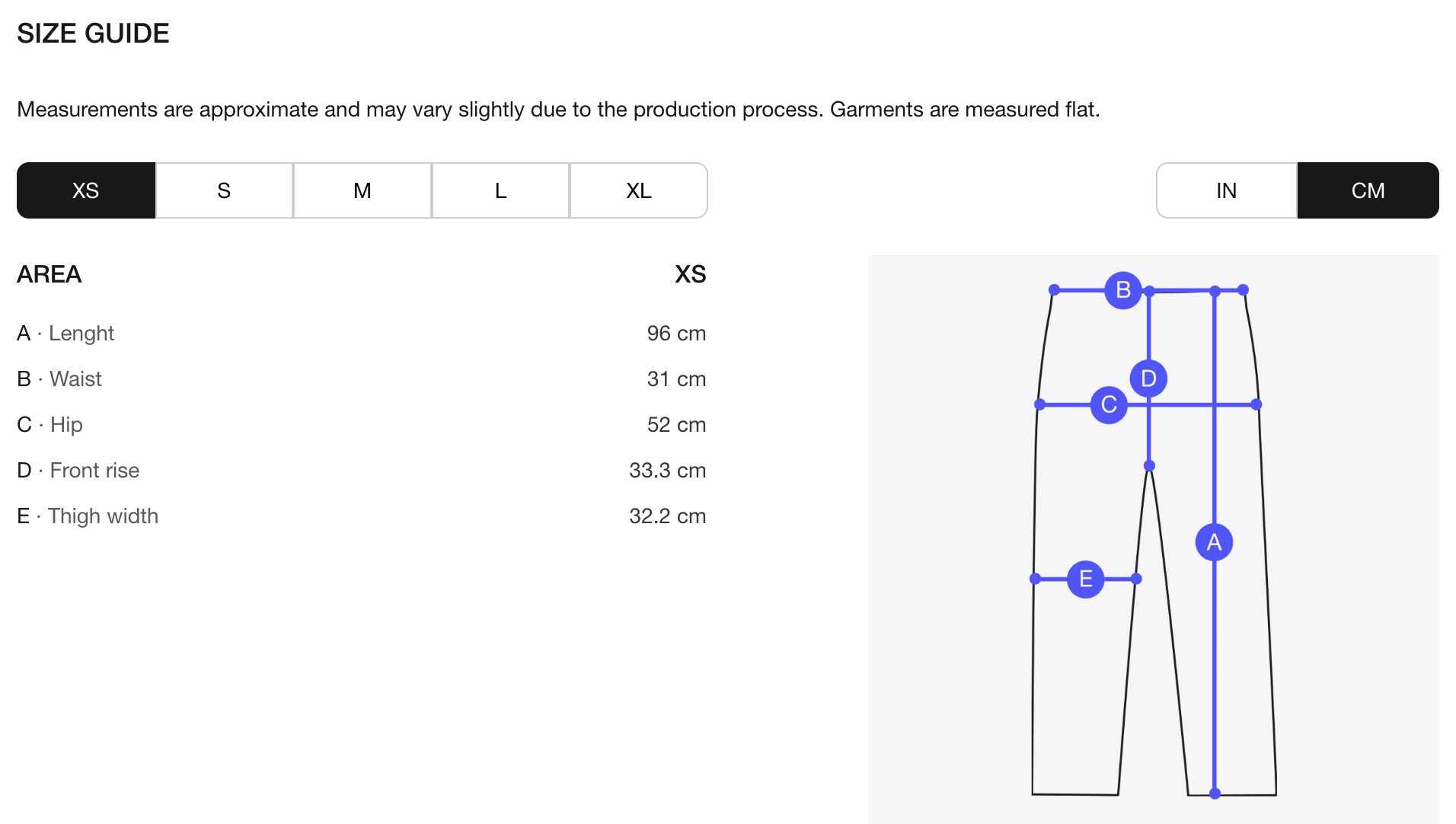Image resolution: width=1456 pixels, height=824 pixels.
Task: Click the A · Lenght row label
Action: (x=66, y=334)
